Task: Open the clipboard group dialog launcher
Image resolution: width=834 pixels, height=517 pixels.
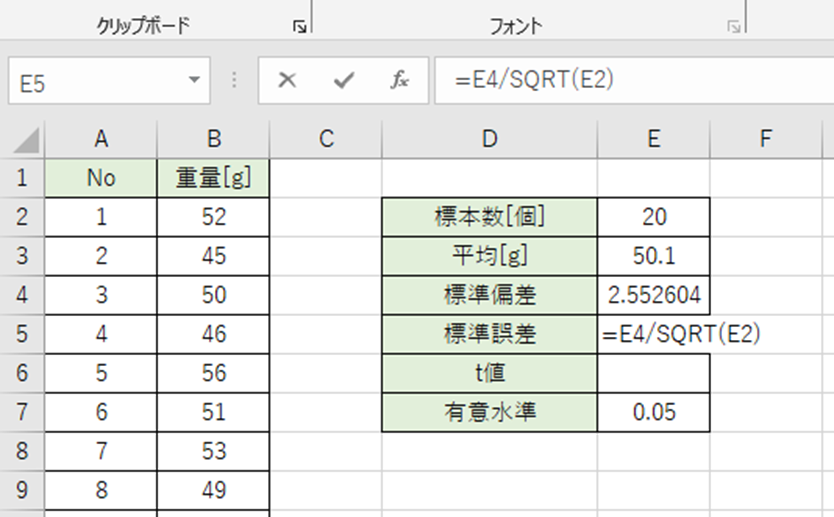Action: point(299,28)
